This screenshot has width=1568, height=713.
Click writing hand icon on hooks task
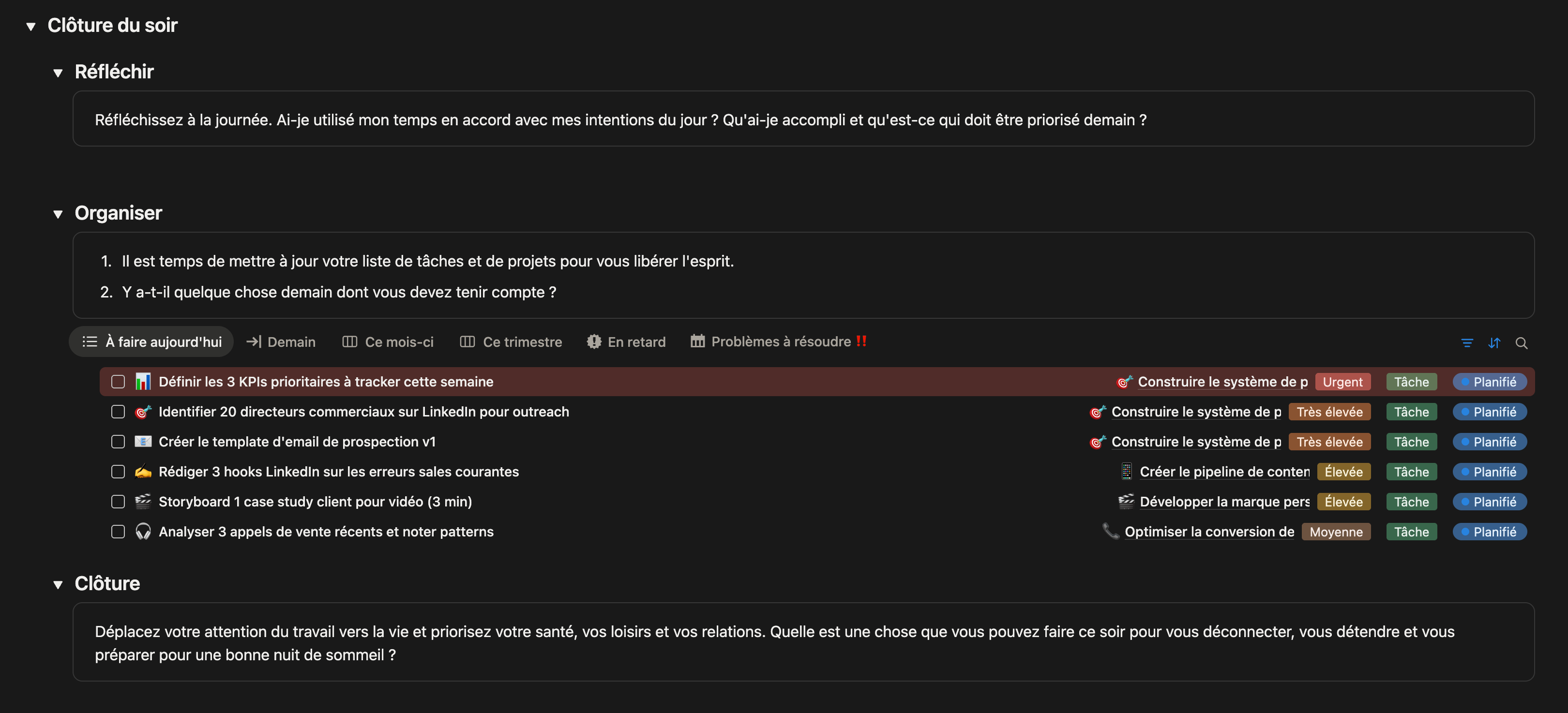(x=143, y=472)
